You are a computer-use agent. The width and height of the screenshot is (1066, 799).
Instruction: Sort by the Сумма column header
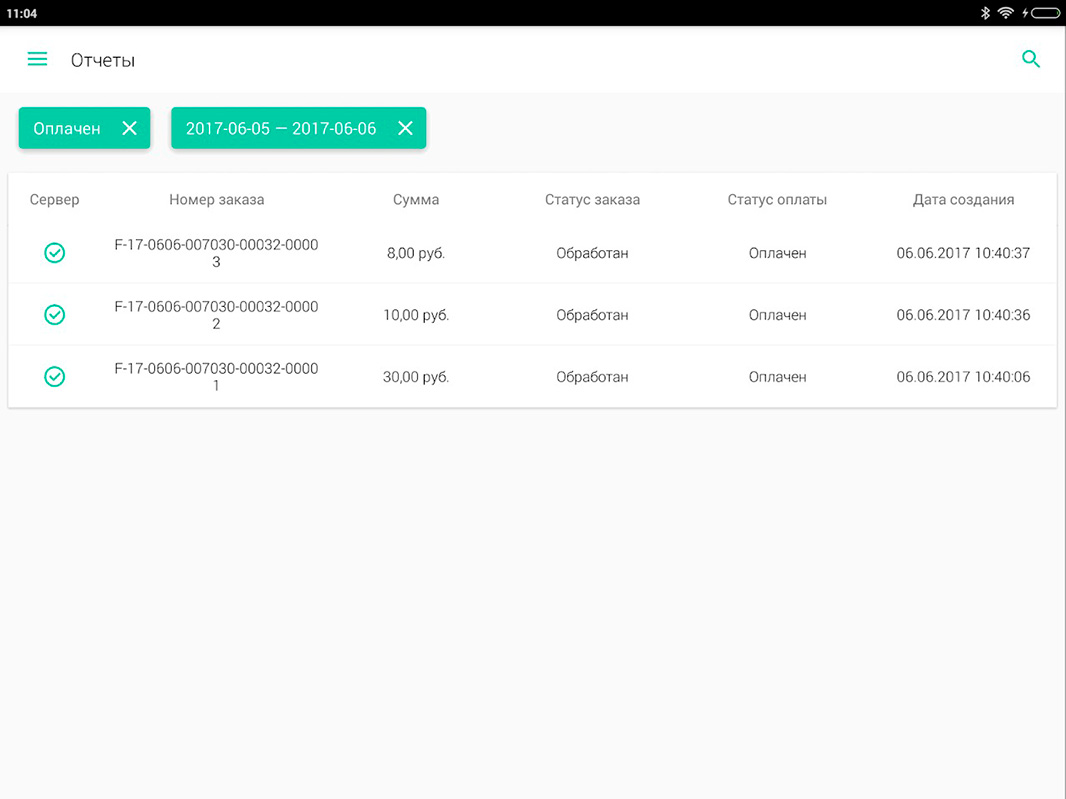[416, 200]
